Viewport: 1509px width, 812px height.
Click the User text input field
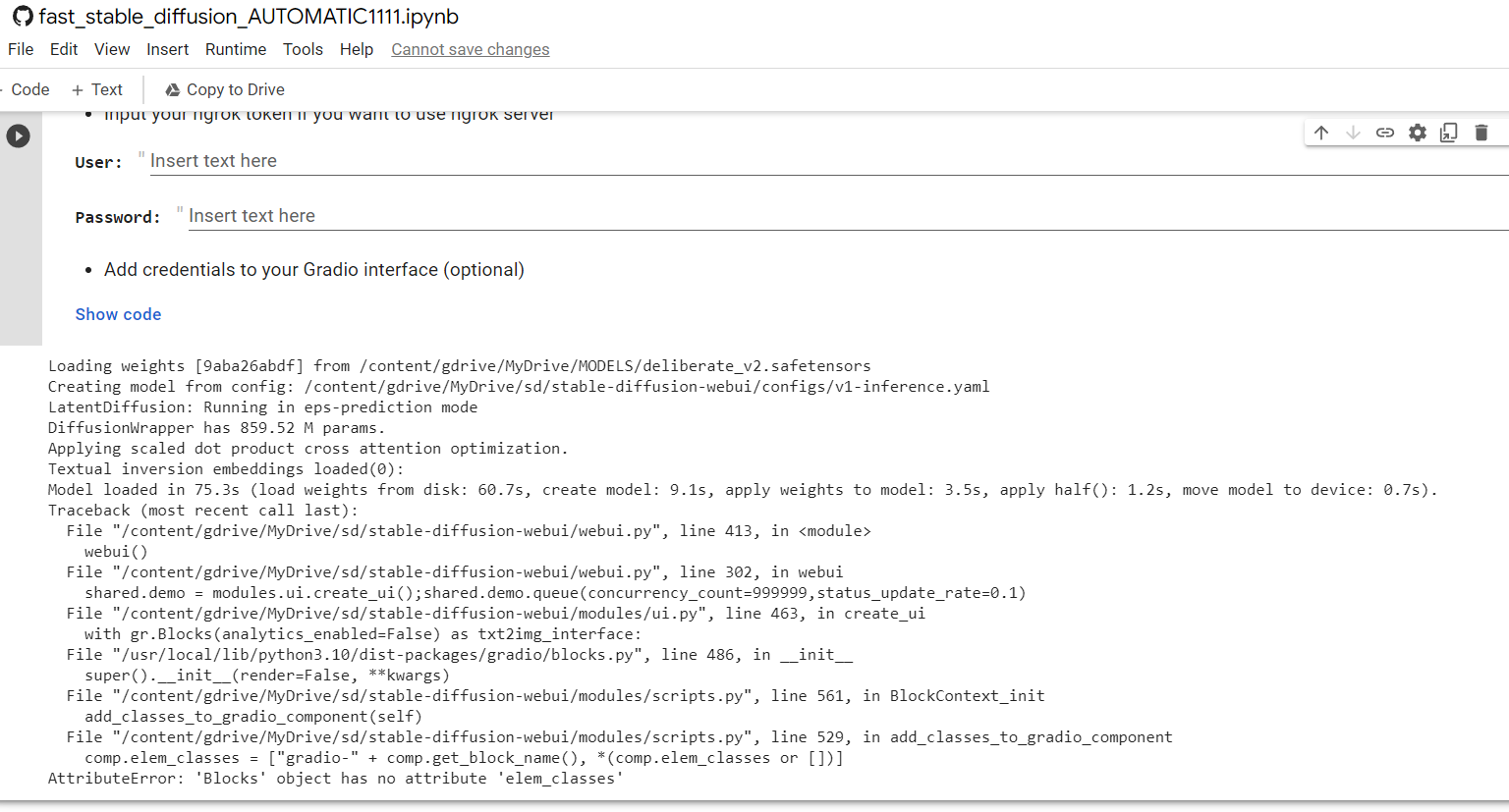(393, 160)
